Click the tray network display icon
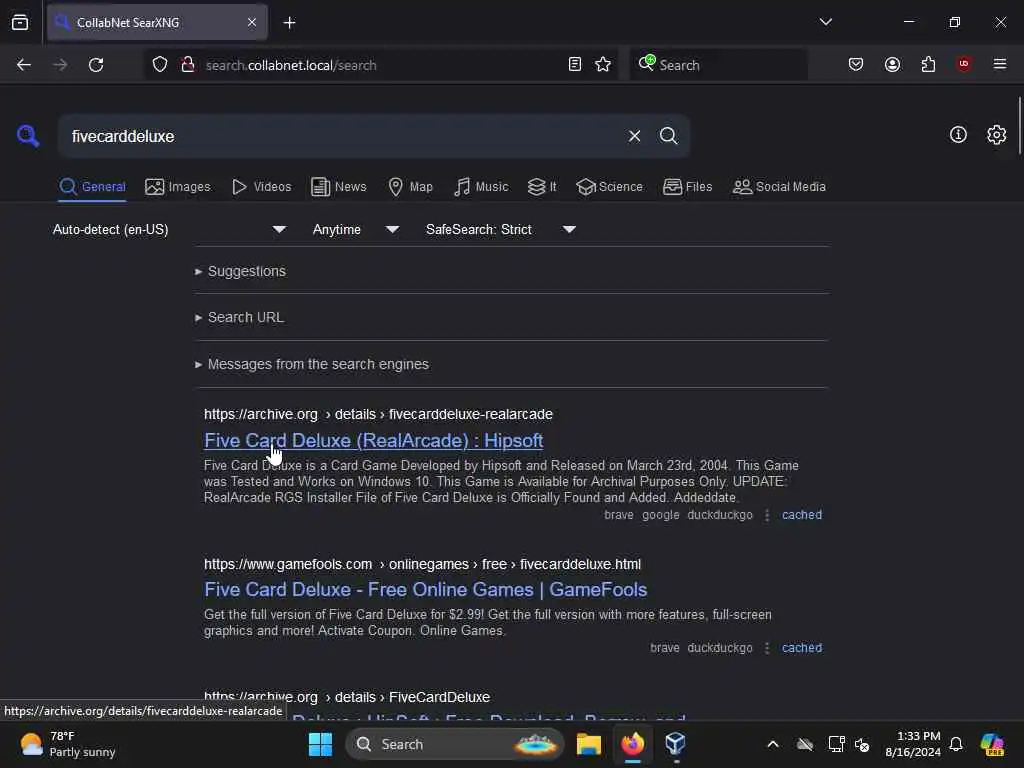The image size is (1024, 768). tap(836, 744)
